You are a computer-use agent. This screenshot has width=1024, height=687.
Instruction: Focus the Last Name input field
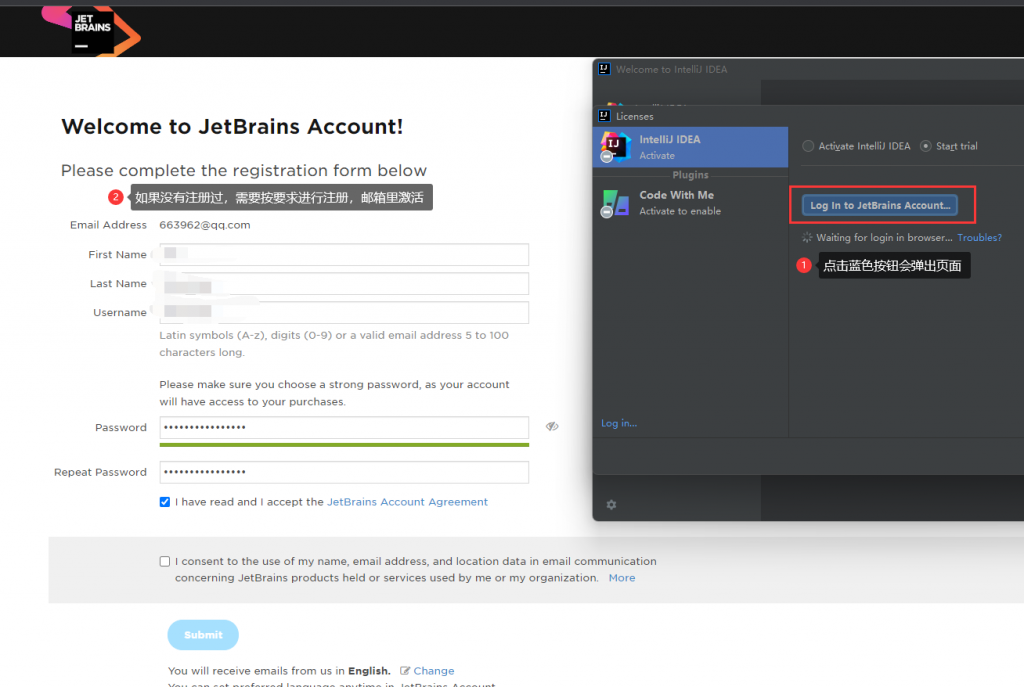click(x=344, y=283)
